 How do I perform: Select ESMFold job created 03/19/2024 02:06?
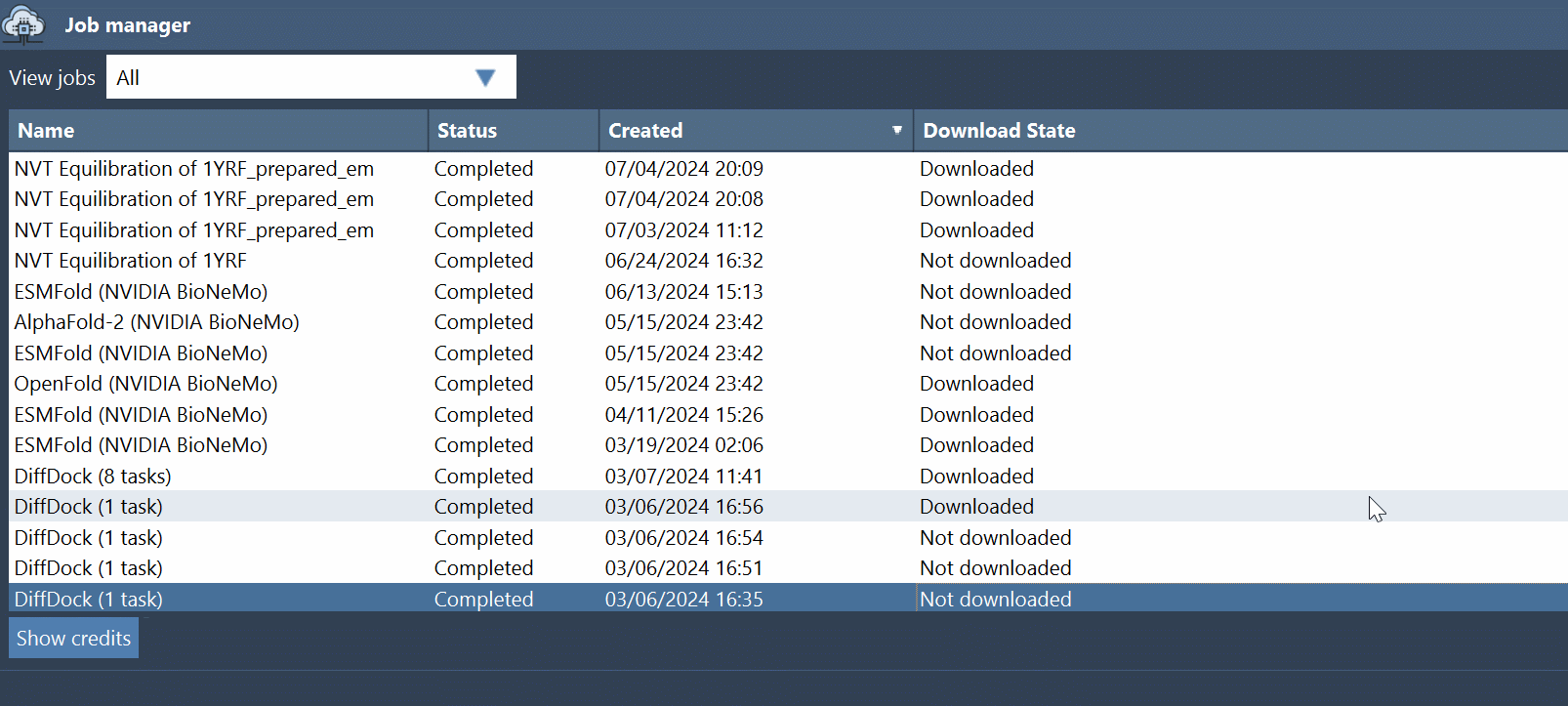141,445
